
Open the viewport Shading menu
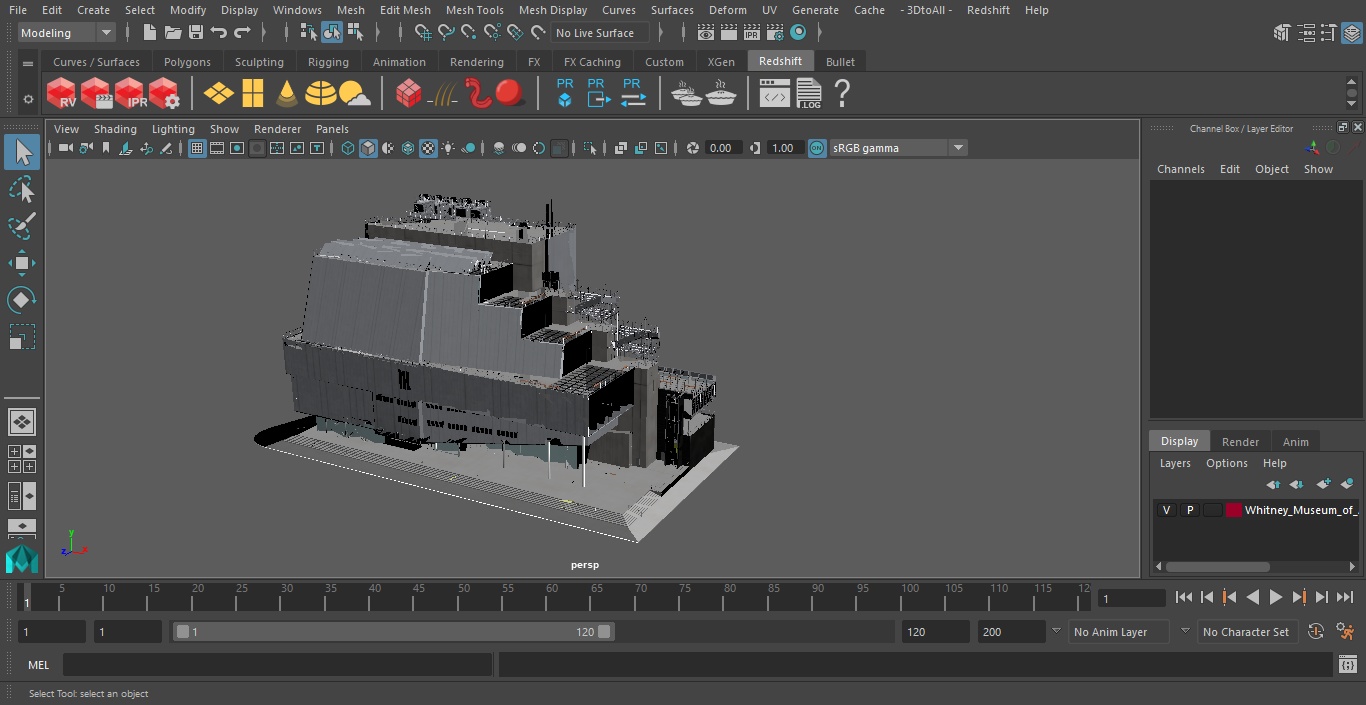pyautogui.click(x=115, y=129)
